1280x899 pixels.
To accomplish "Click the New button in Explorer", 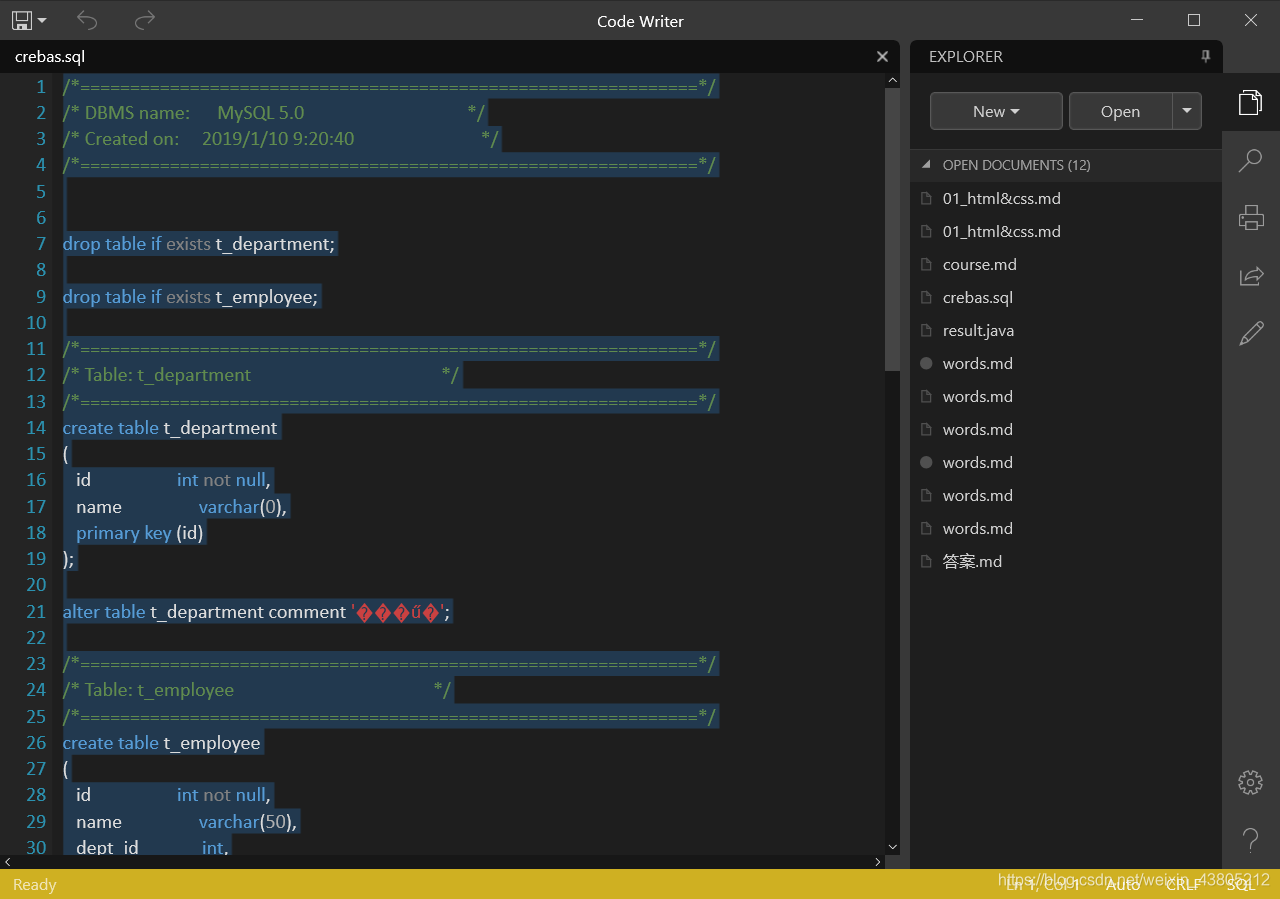I will [996, 111].
